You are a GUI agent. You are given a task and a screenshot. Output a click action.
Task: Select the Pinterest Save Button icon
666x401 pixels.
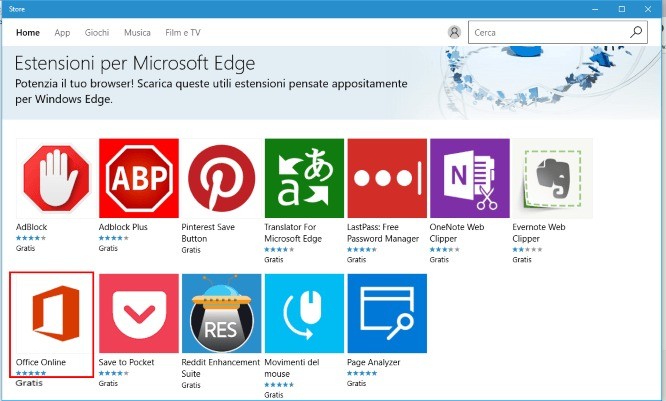[x=222, y=178]
